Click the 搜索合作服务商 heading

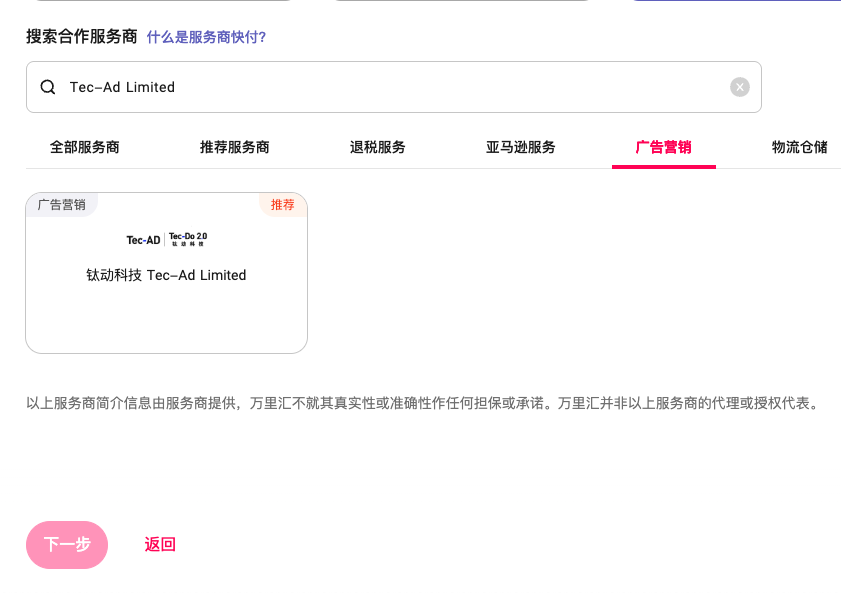81,37
